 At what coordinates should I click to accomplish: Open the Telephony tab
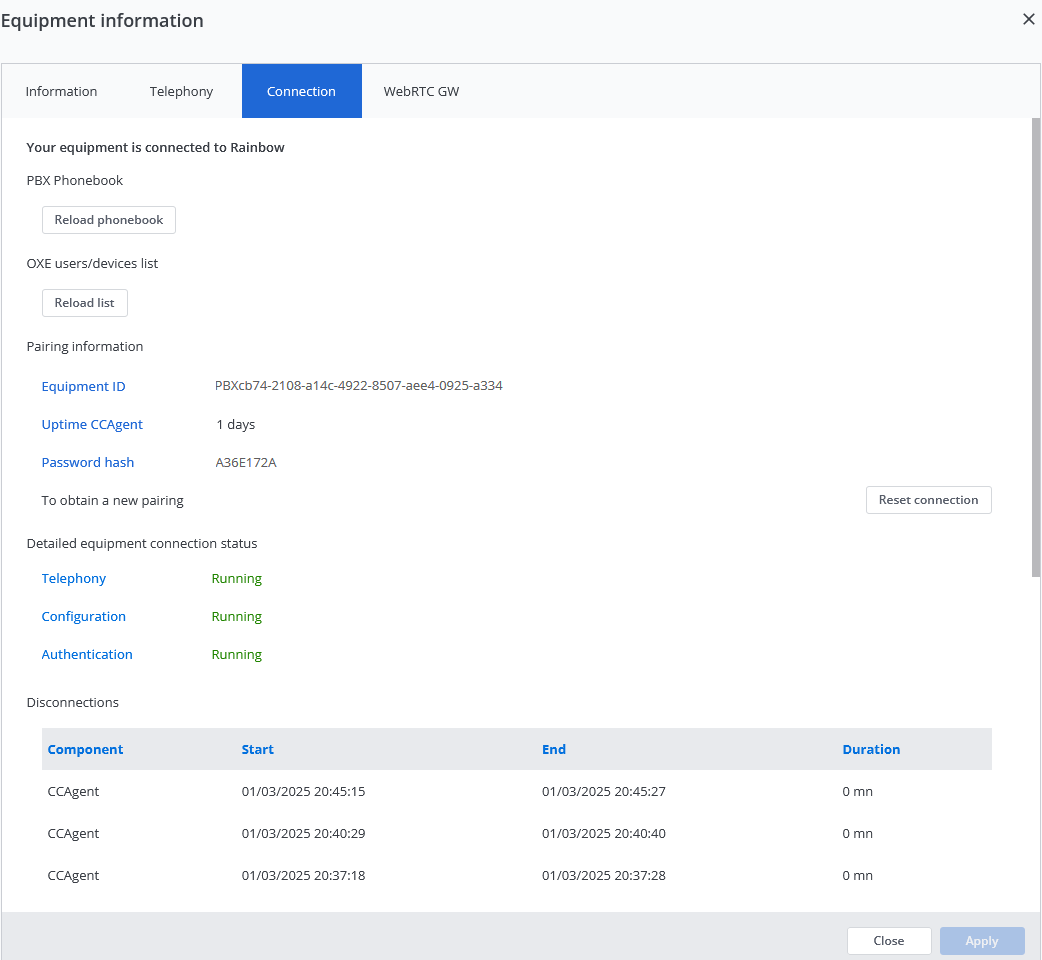click(x=181, y=91)
